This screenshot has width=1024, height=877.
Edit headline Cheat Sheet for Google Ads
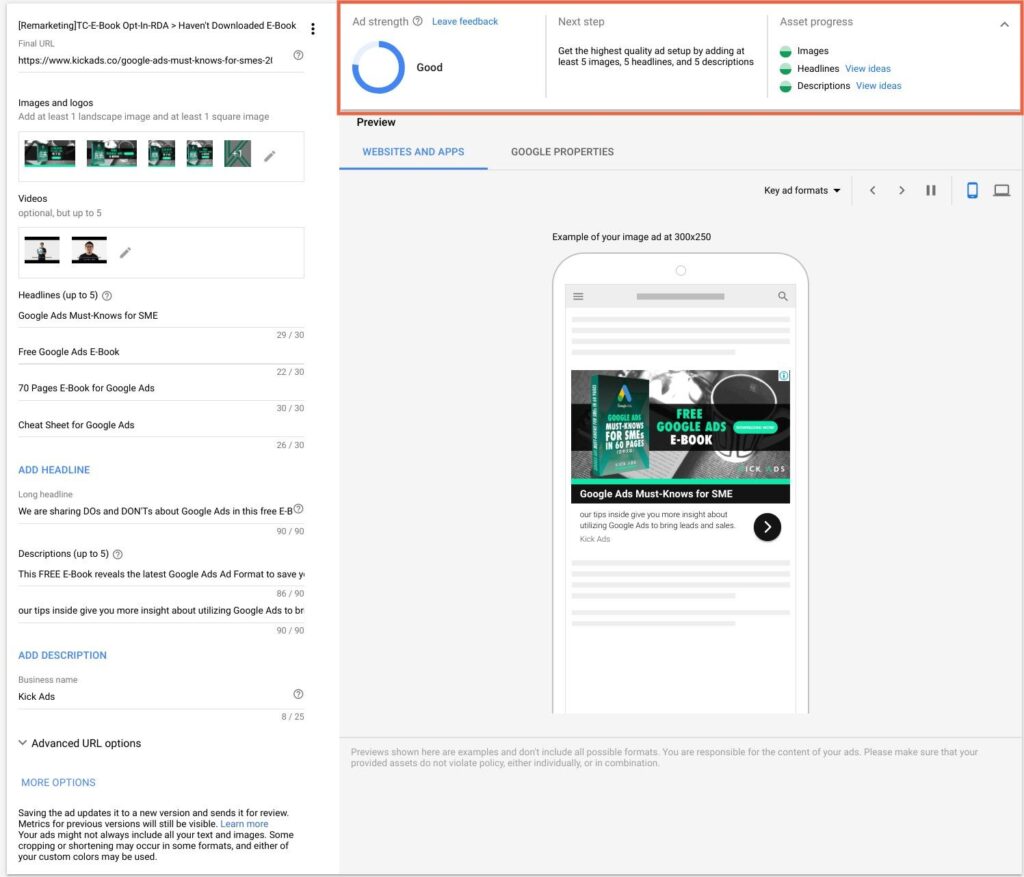tap(161, 425)
